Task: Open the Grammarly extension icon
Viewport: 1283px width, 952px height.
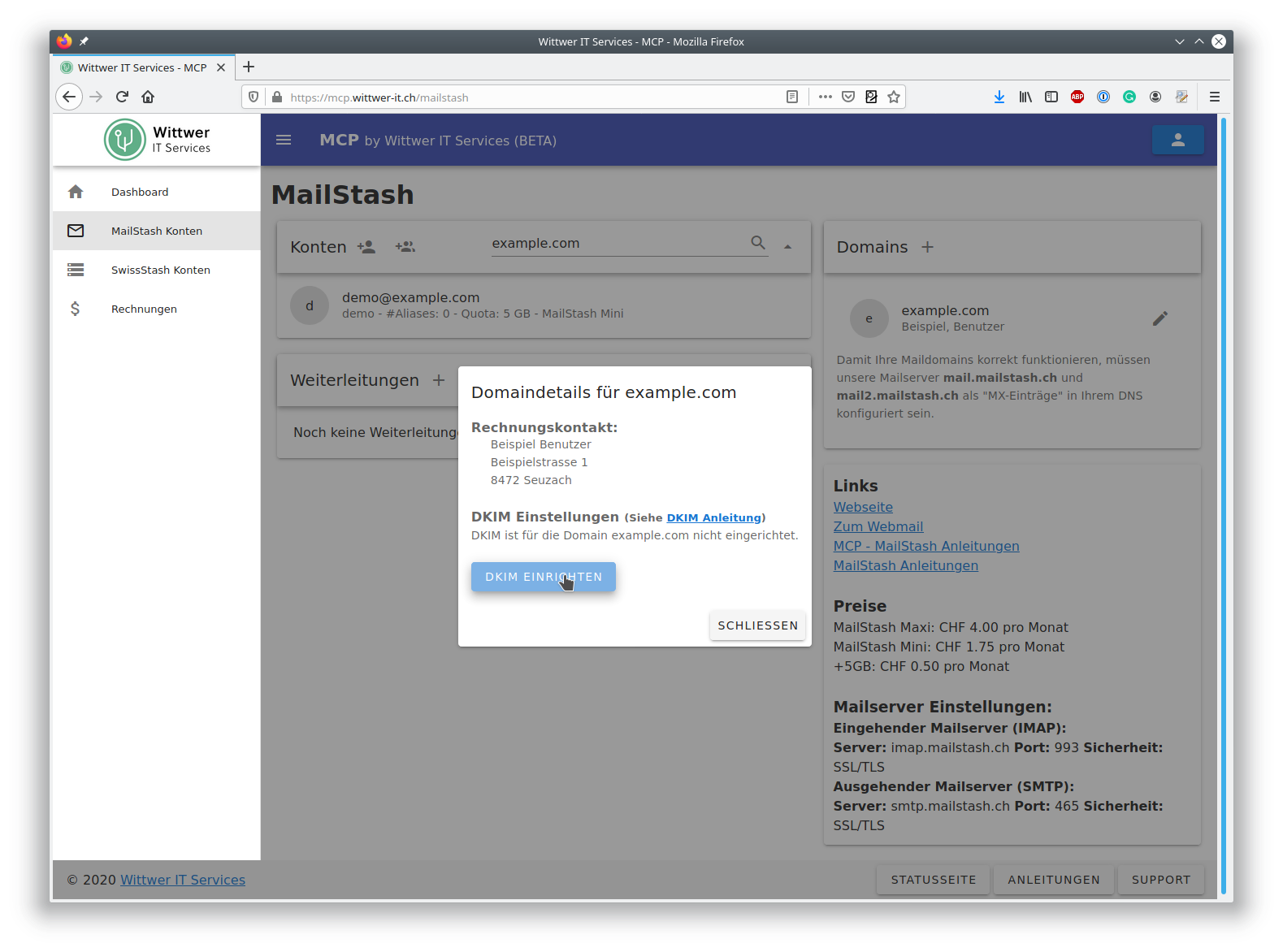Action: [1129, 97]
